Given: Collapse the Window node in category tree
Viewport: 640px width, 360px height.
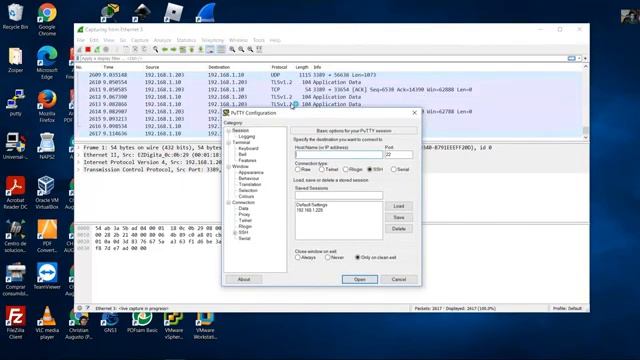Looking at the screenshot, I should (x=229, y=167).
